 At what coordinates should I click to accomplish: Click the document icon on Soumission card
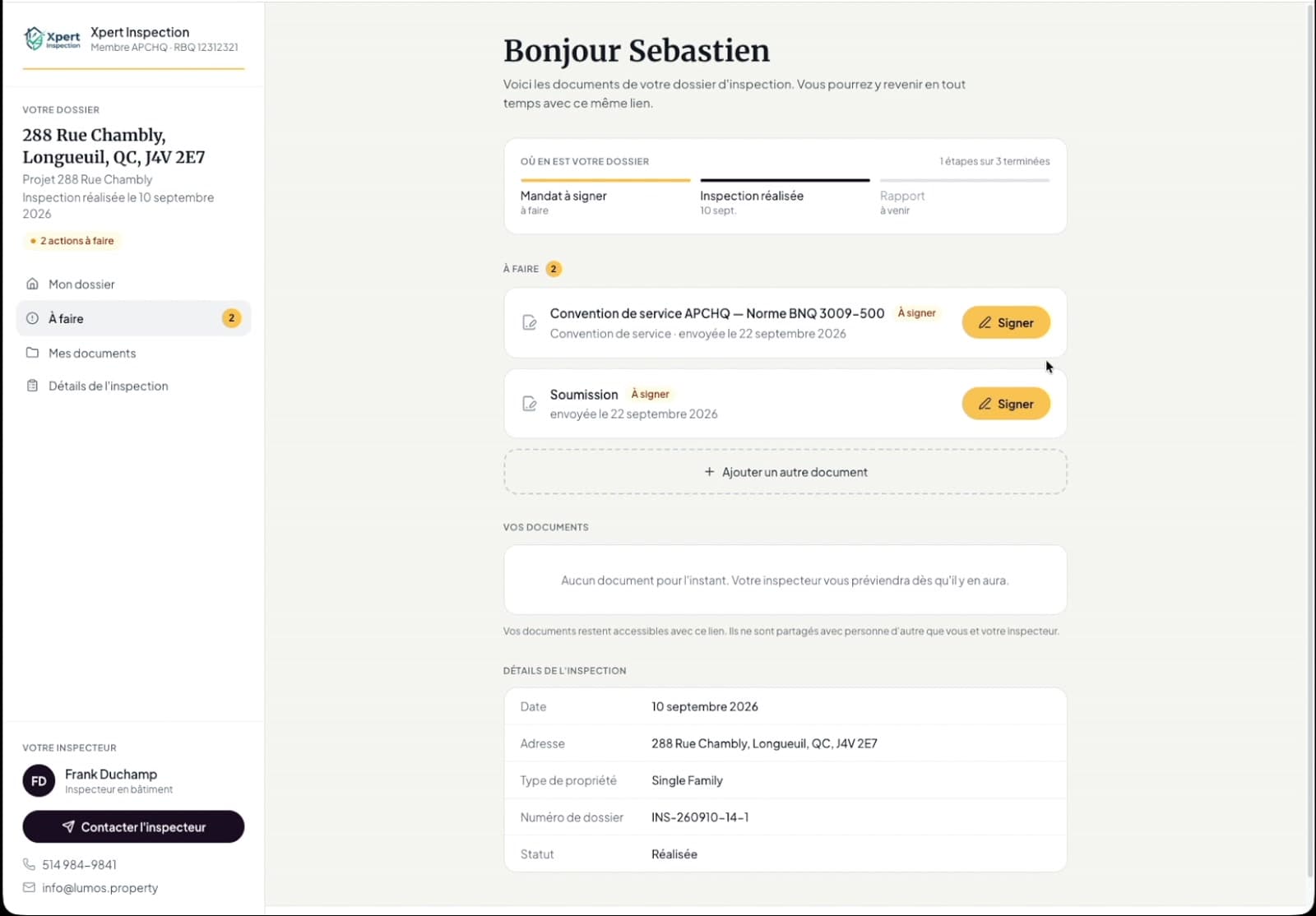coord(530,404)
